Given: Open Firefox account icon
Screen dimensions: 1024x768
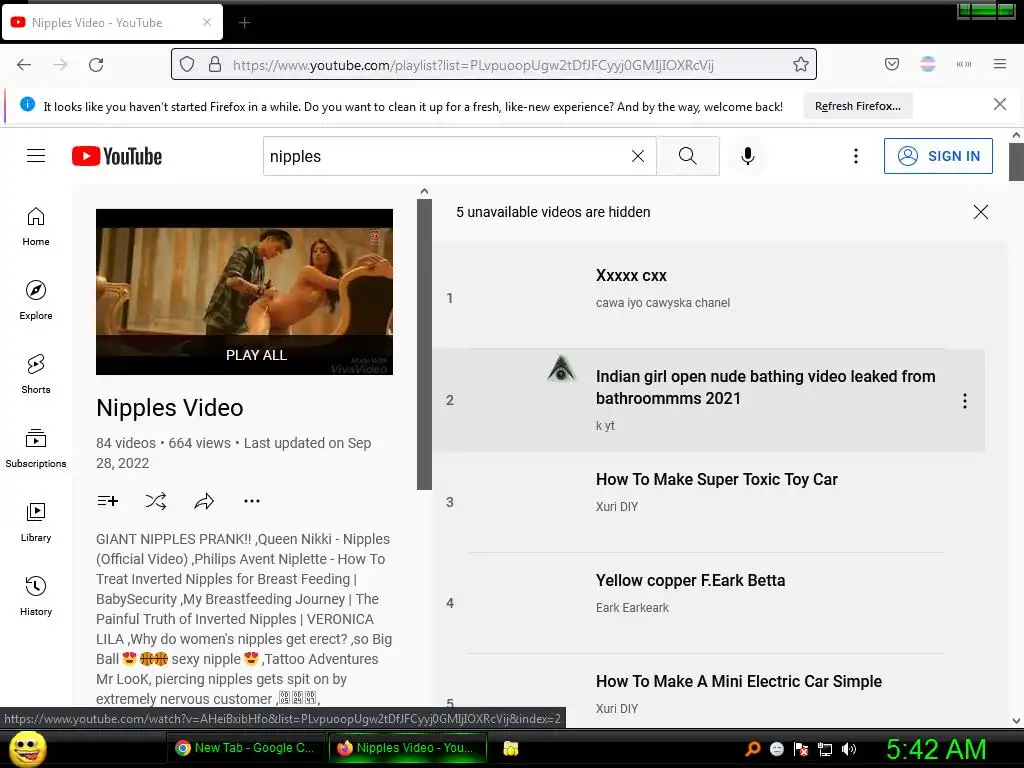Looking at the screenshot, I should [927, 64].
